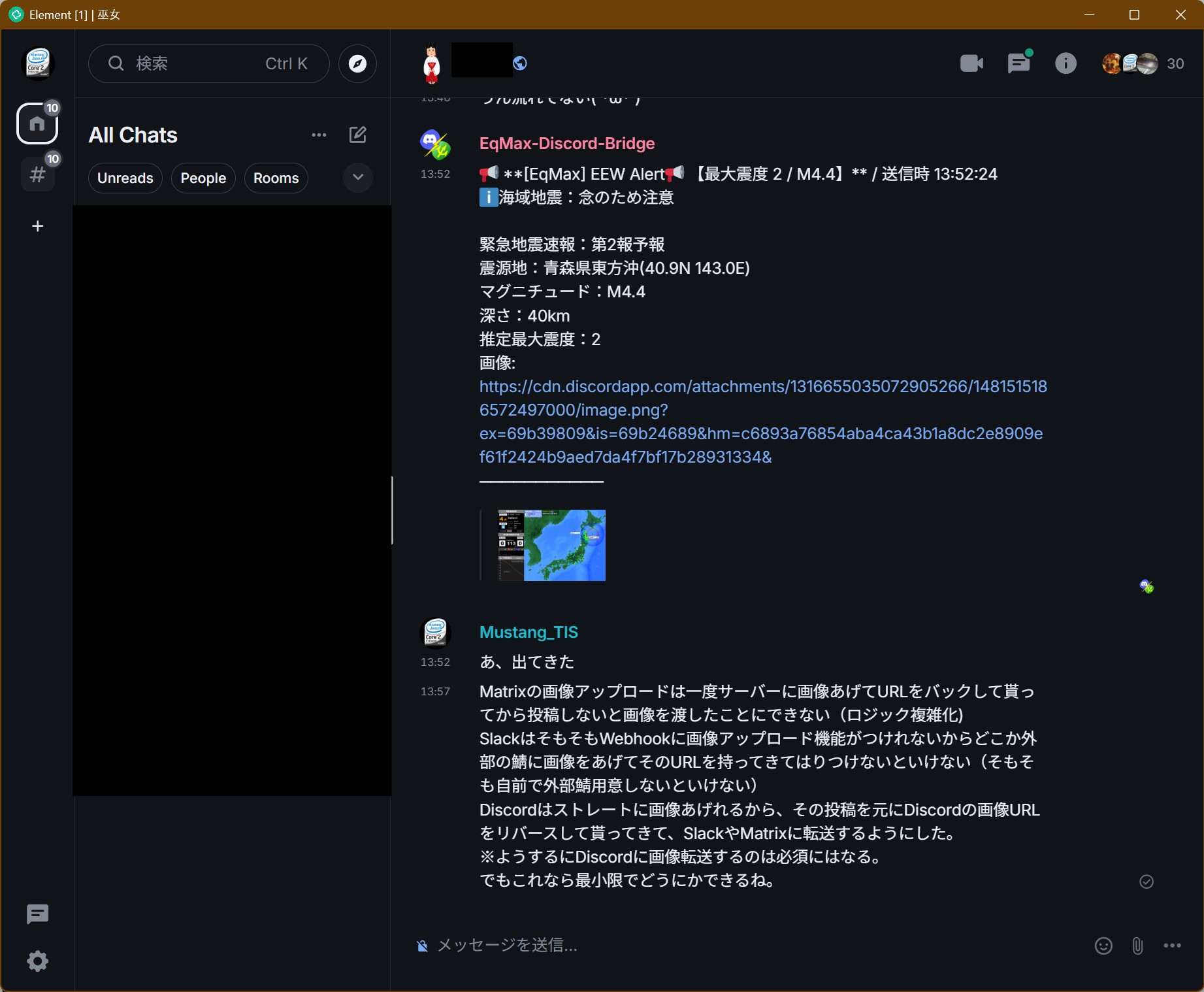This screenshot has height=992, width=1204.
Task: Create a new space with the plus icon
Action: pos(37,226)
